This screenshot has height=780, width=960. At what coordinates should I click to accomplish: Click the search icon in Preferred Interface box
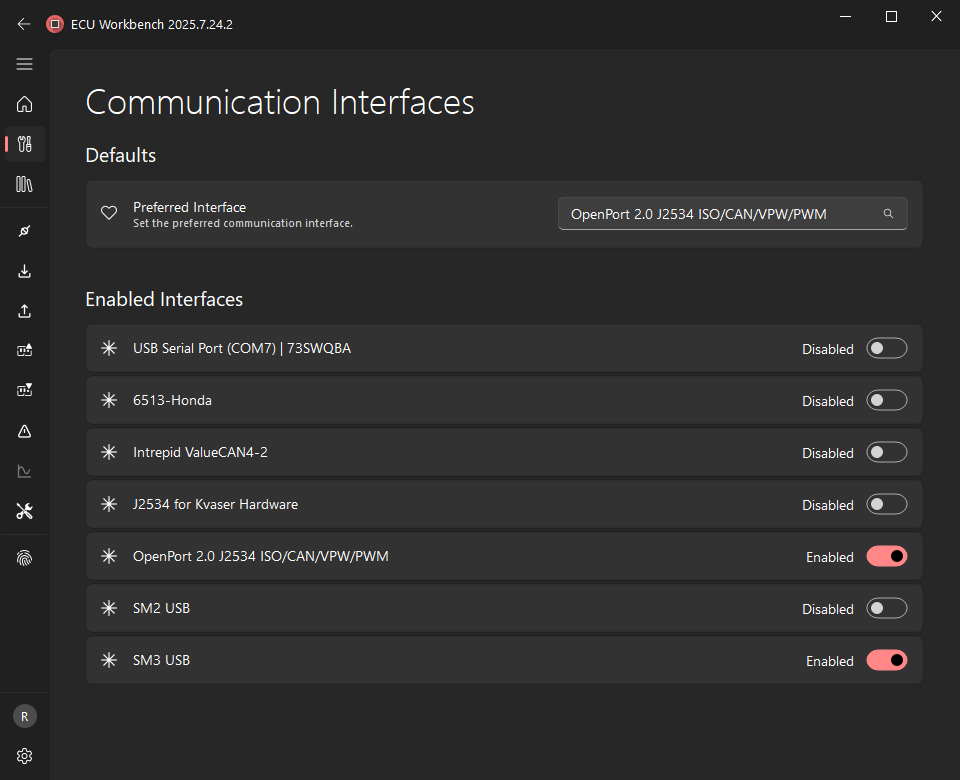click(888, 214)
